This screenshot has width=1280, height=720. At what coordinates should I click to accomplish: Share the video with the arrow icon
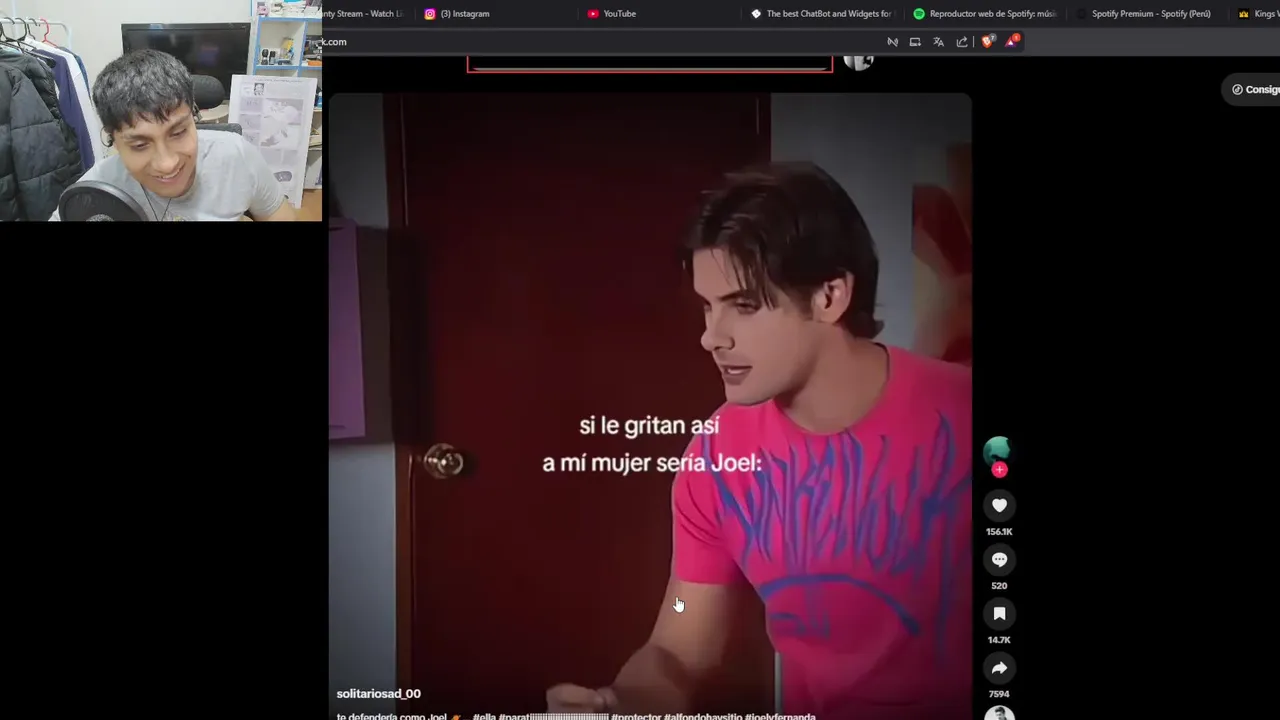coord(999,667)
